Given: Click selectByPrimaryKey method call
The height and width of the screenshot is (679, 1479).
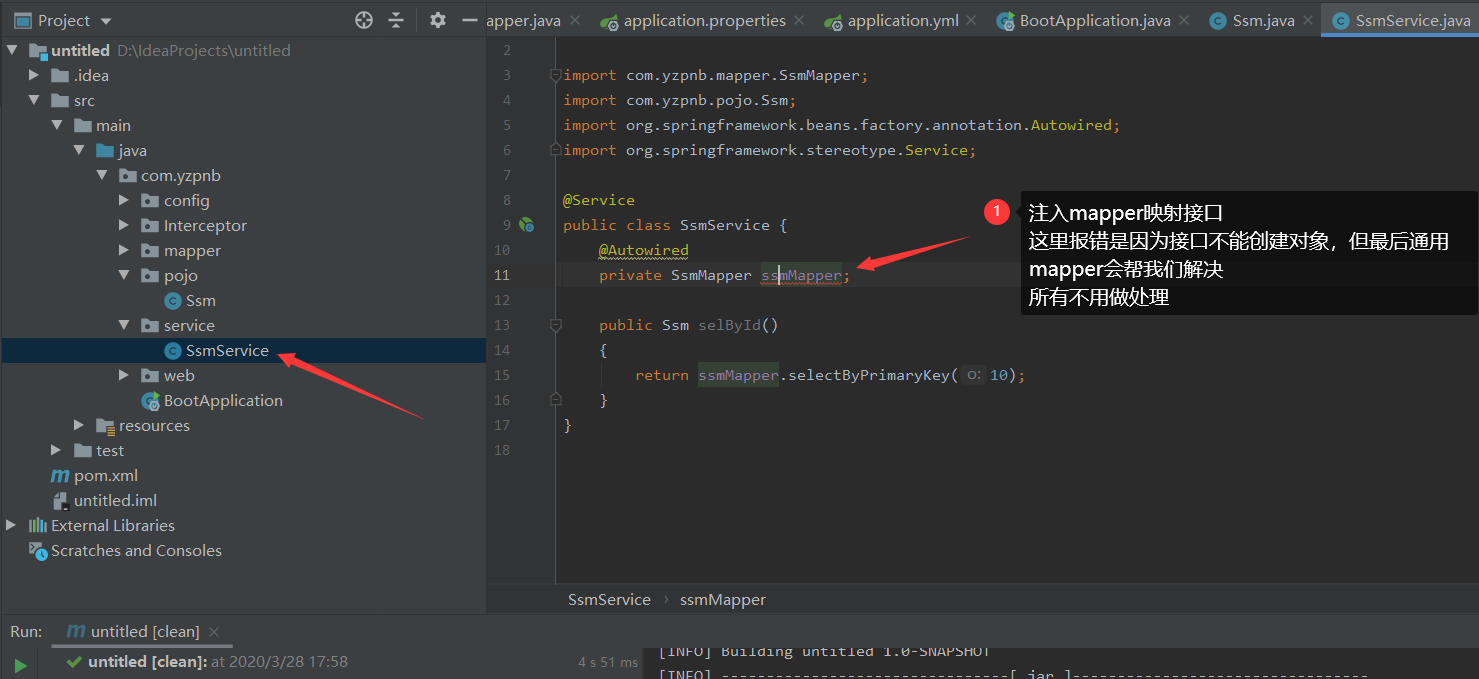Looking at the screenshot, I should click(x=868, y=375).
